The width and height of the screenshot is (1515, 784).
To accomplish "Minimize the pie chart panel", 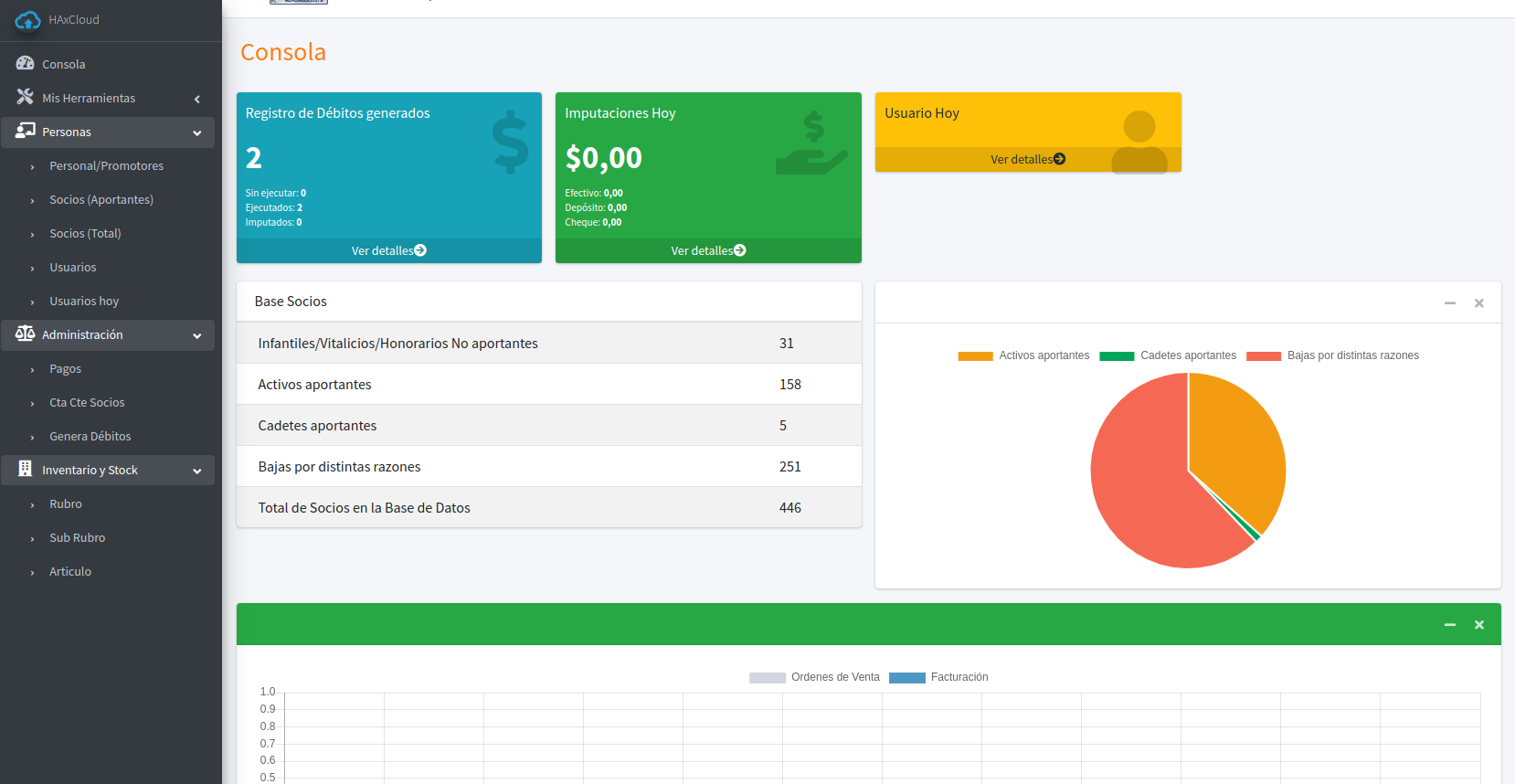I will pos(1449,302).
